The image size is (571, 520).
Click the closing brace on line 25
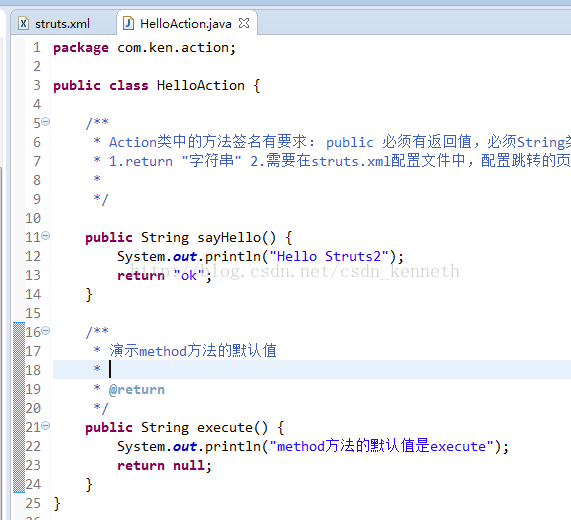(x=57, y=504)
